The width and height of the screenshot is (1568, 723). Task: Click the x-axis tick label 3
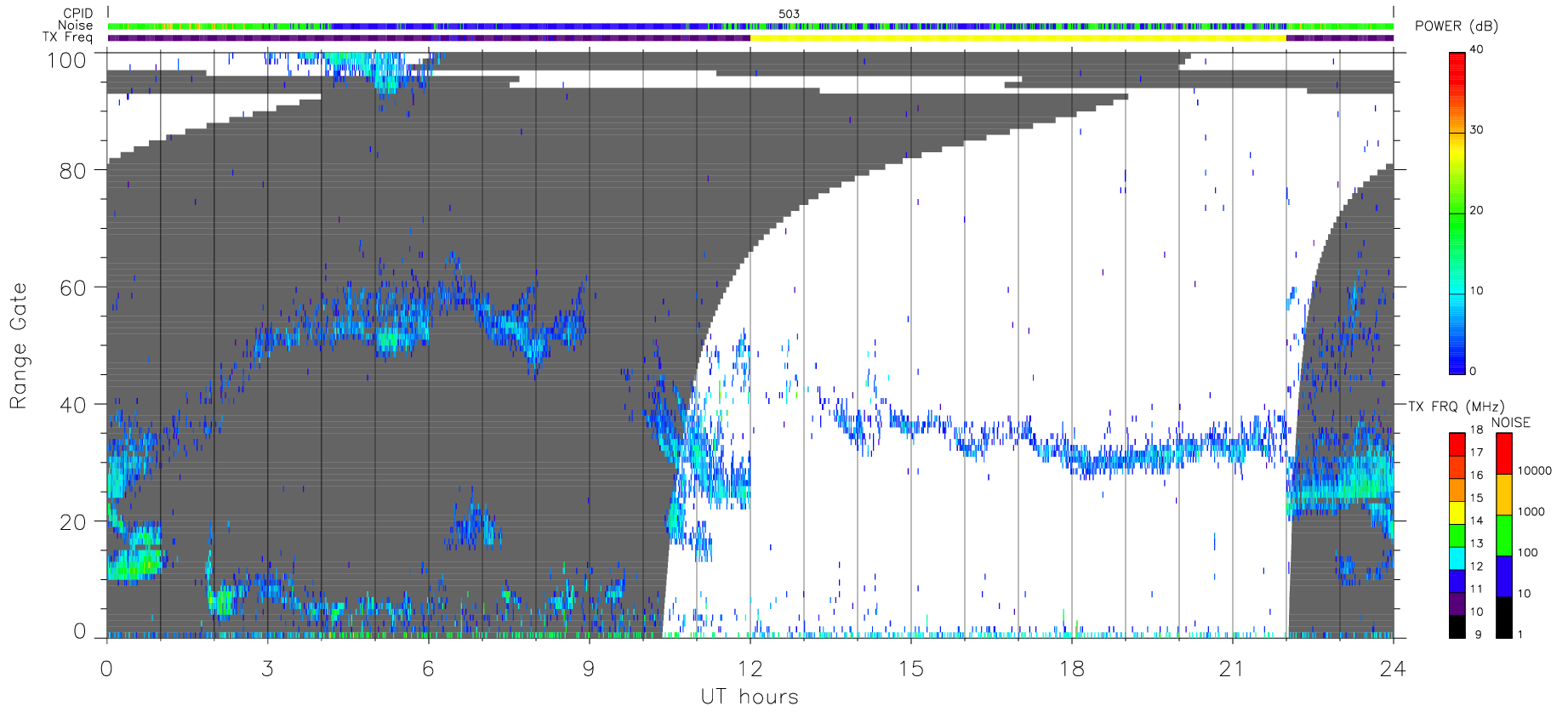[267, 669]
